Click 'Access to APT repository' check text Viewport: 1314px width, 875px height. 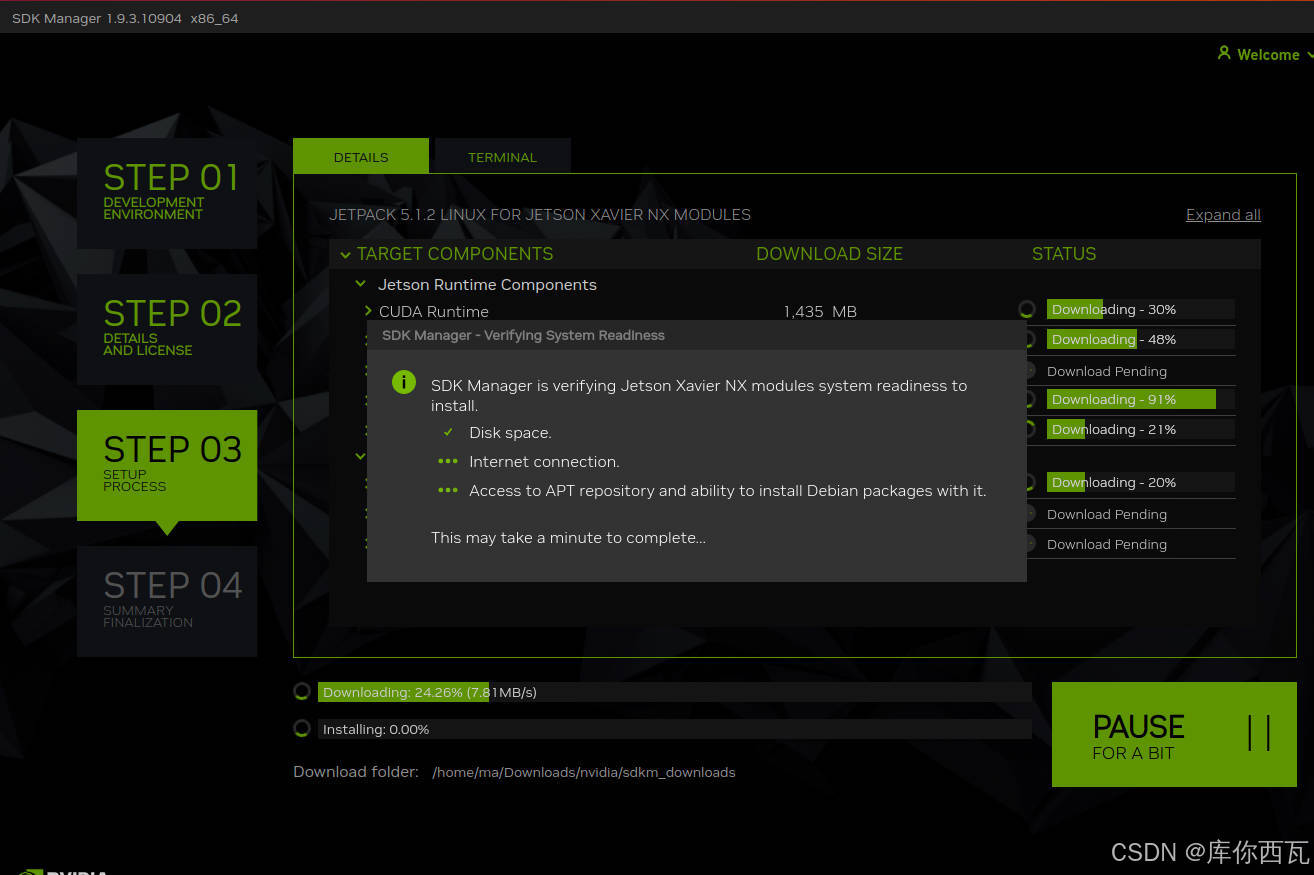tap(728, 491)
